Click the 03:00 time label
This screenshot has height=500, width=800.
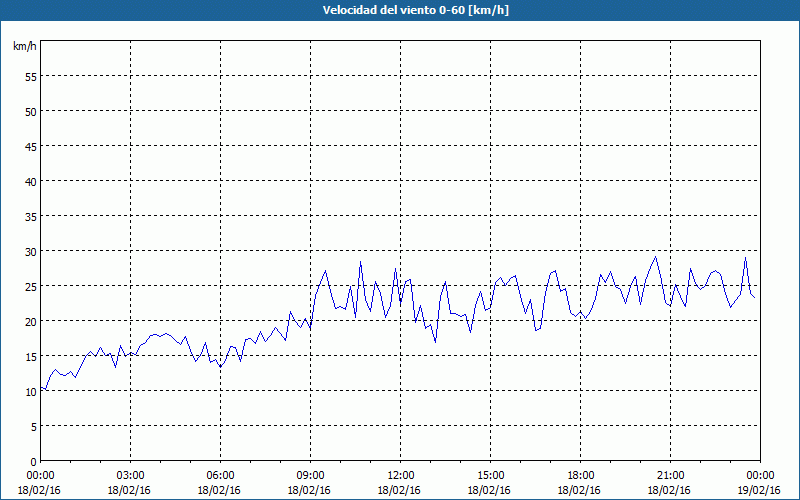(x=131, y=476)
